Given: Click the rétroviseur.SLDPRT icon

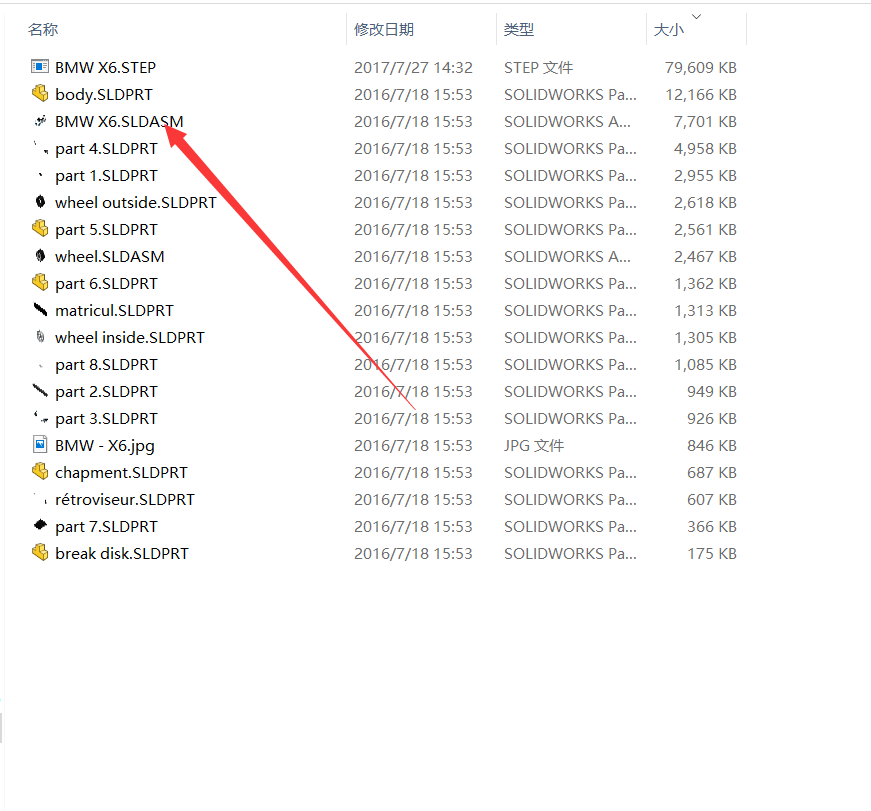Looking at the screenshot, I should click(x=40, y=499).
